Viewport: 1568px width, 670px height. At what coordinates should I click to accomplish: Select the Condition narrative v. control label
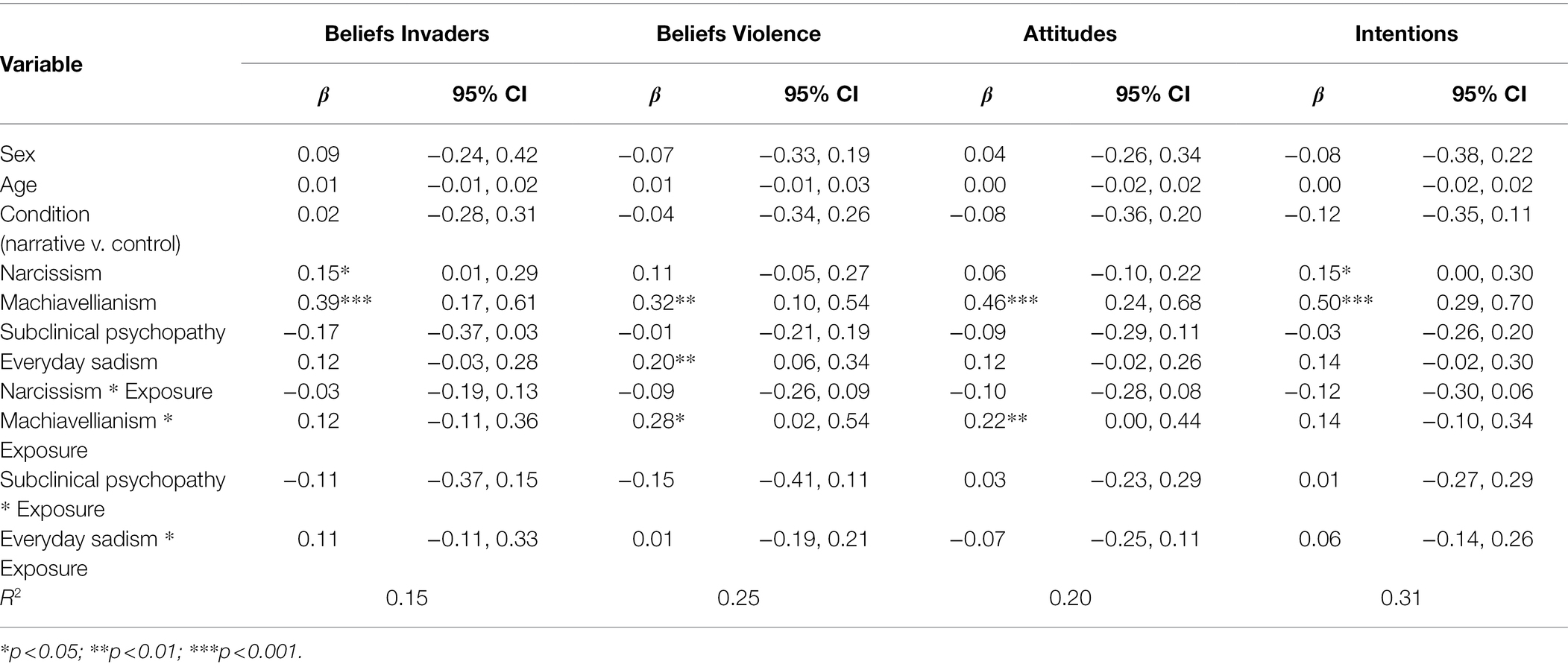(x=90, y=229)
